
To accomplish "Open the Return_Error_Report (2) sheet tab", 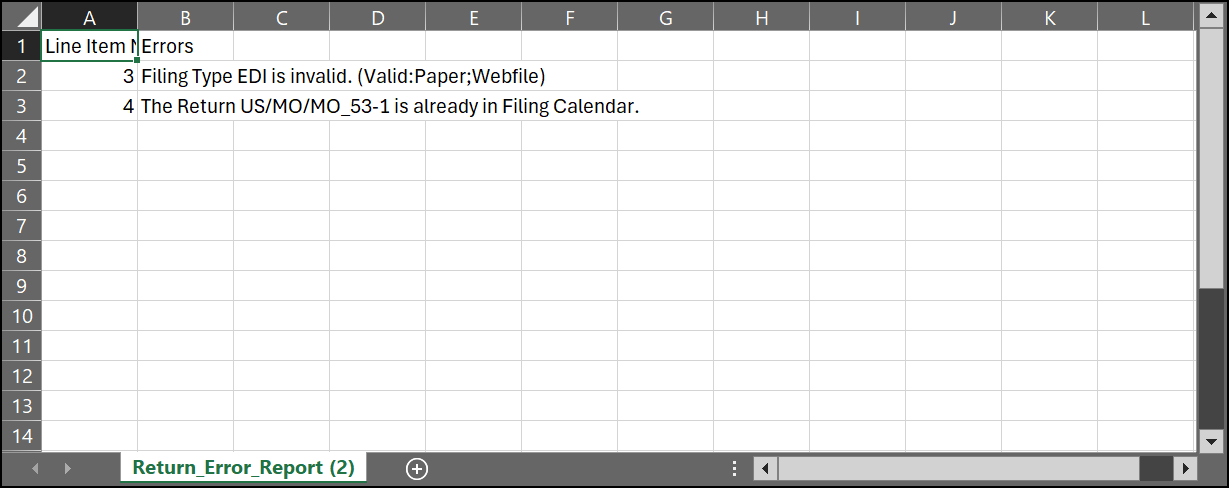I will (x=243, y=468).
